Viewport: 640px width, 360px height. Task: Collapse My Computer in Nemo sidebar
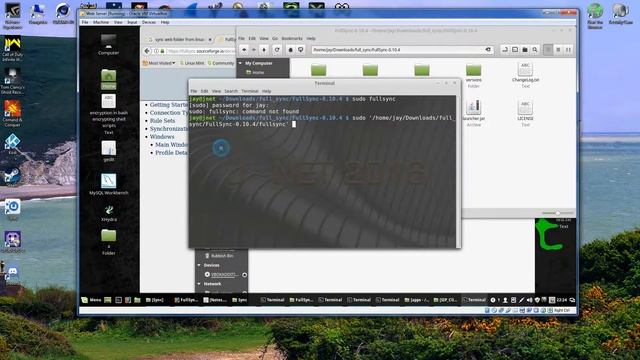(240, 63)
